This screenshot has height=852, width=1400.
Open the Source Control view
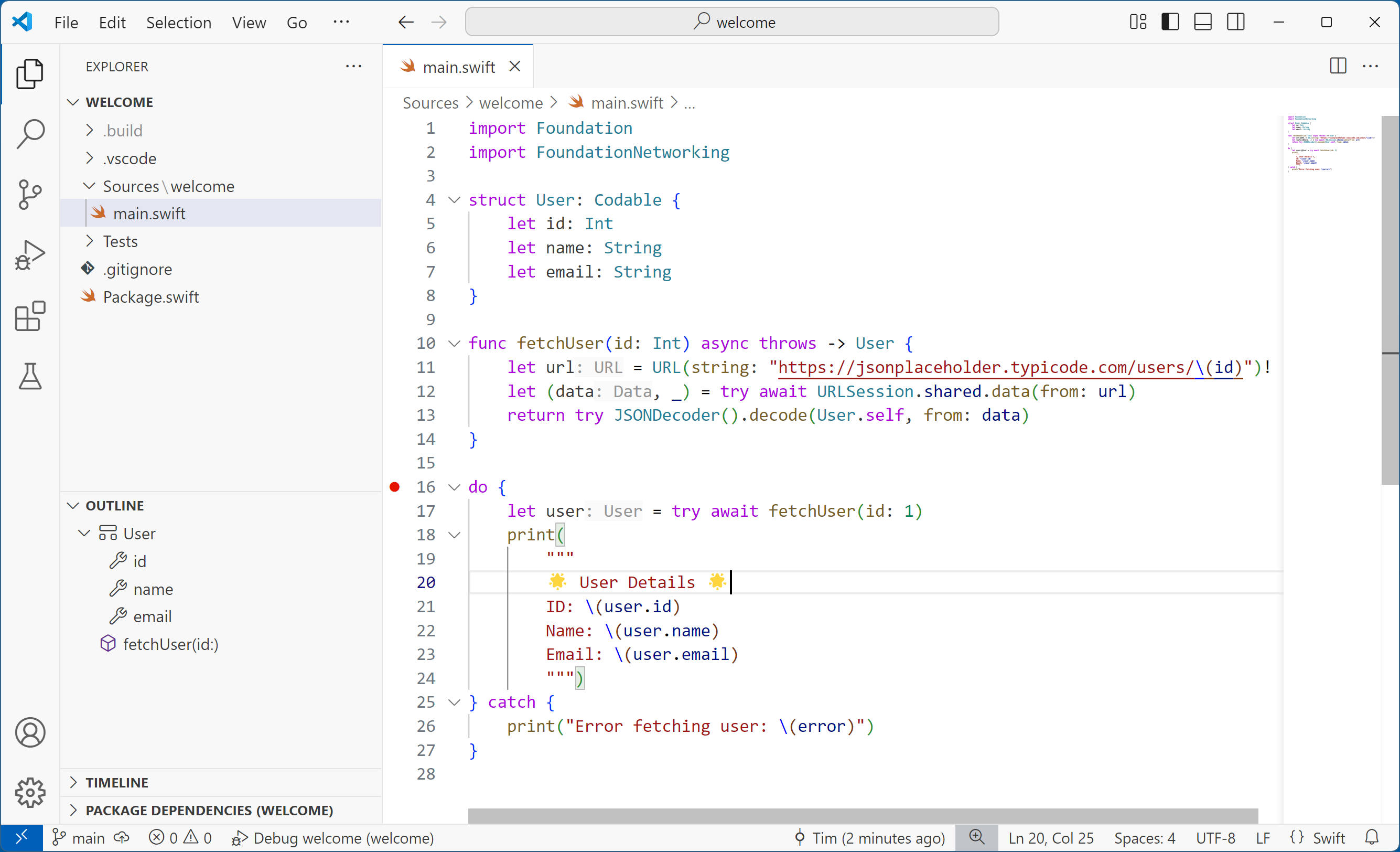pos(29,195)
